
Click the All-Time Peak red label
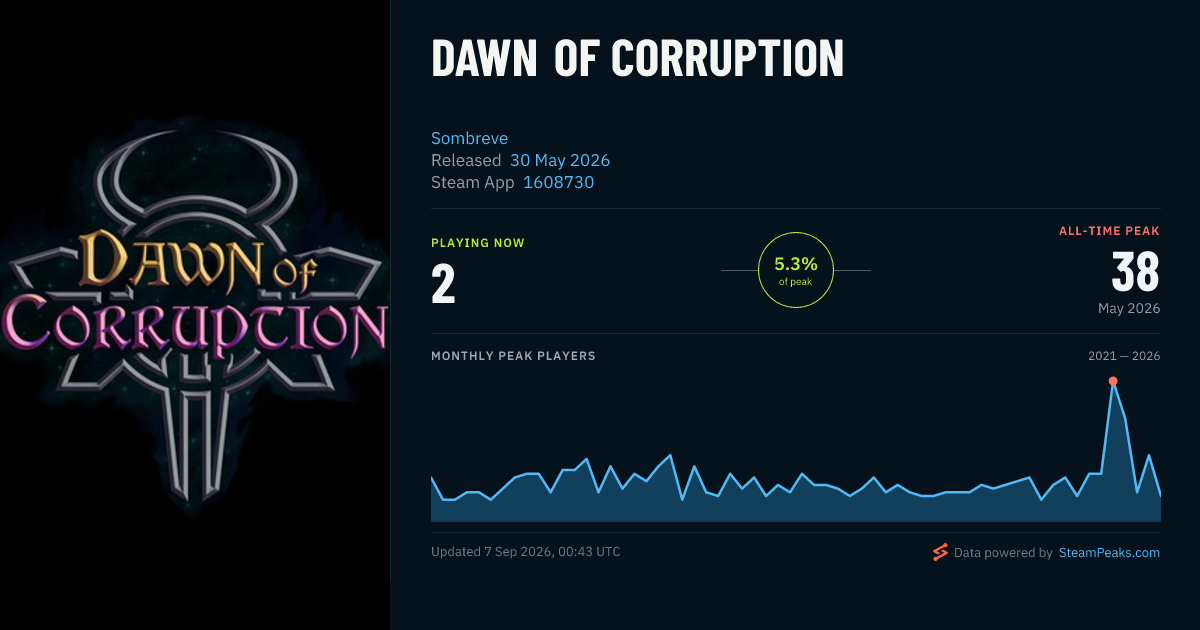click(1110, 231)
